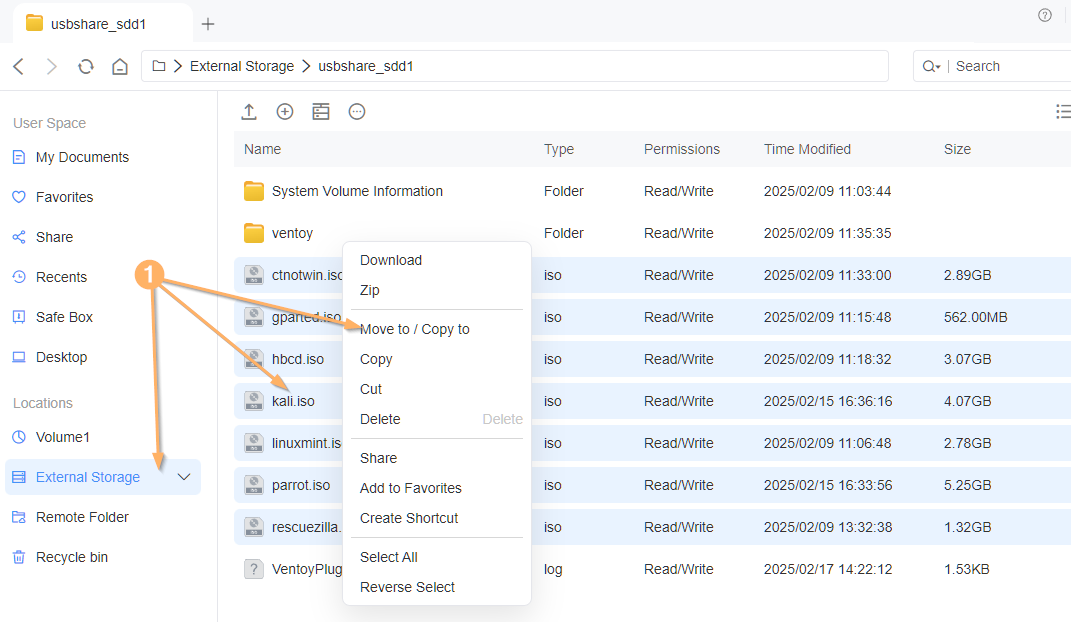The image size is (1071, 622).
Task: Click the kali.iso disc icon
Action: pos(254,401)
